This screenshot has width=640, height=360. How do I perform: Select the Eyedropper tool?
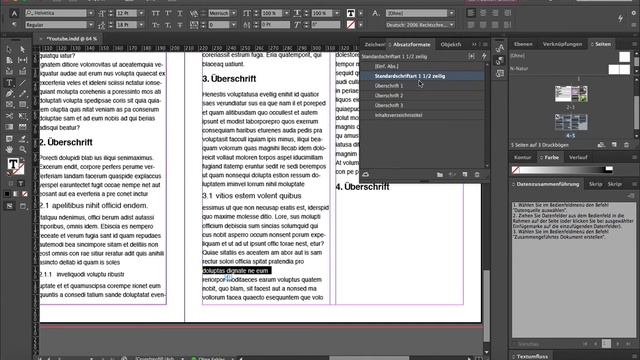tap(22, 139)
